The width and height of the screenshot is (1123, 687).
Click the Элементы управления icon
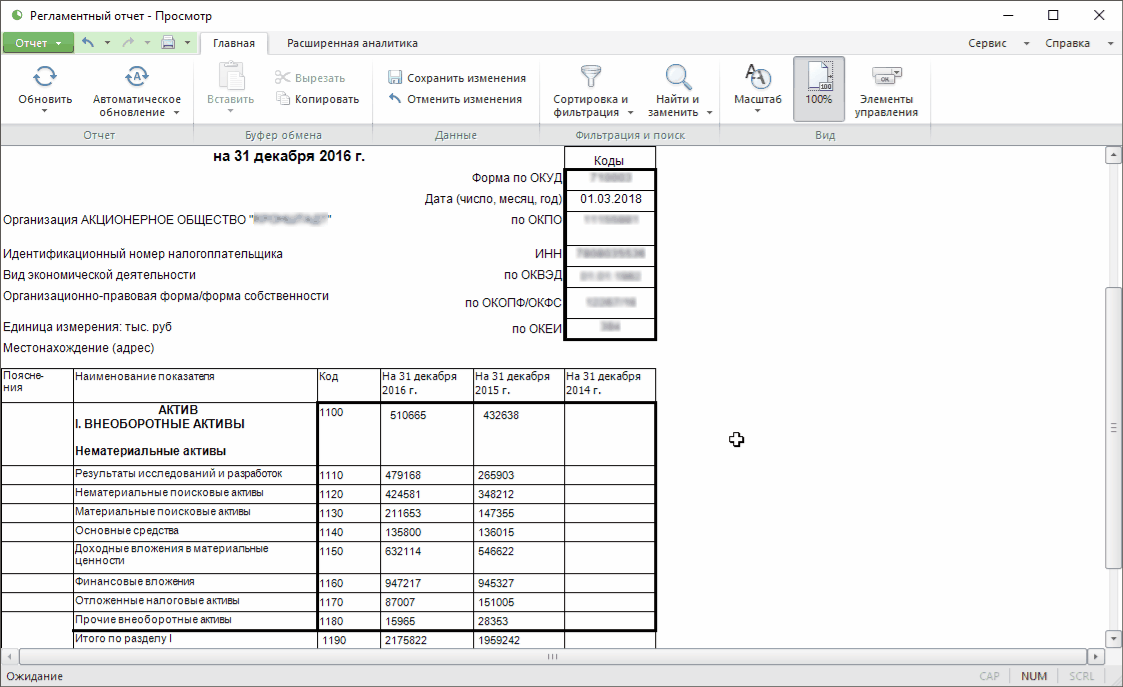[x=886, y=75]
